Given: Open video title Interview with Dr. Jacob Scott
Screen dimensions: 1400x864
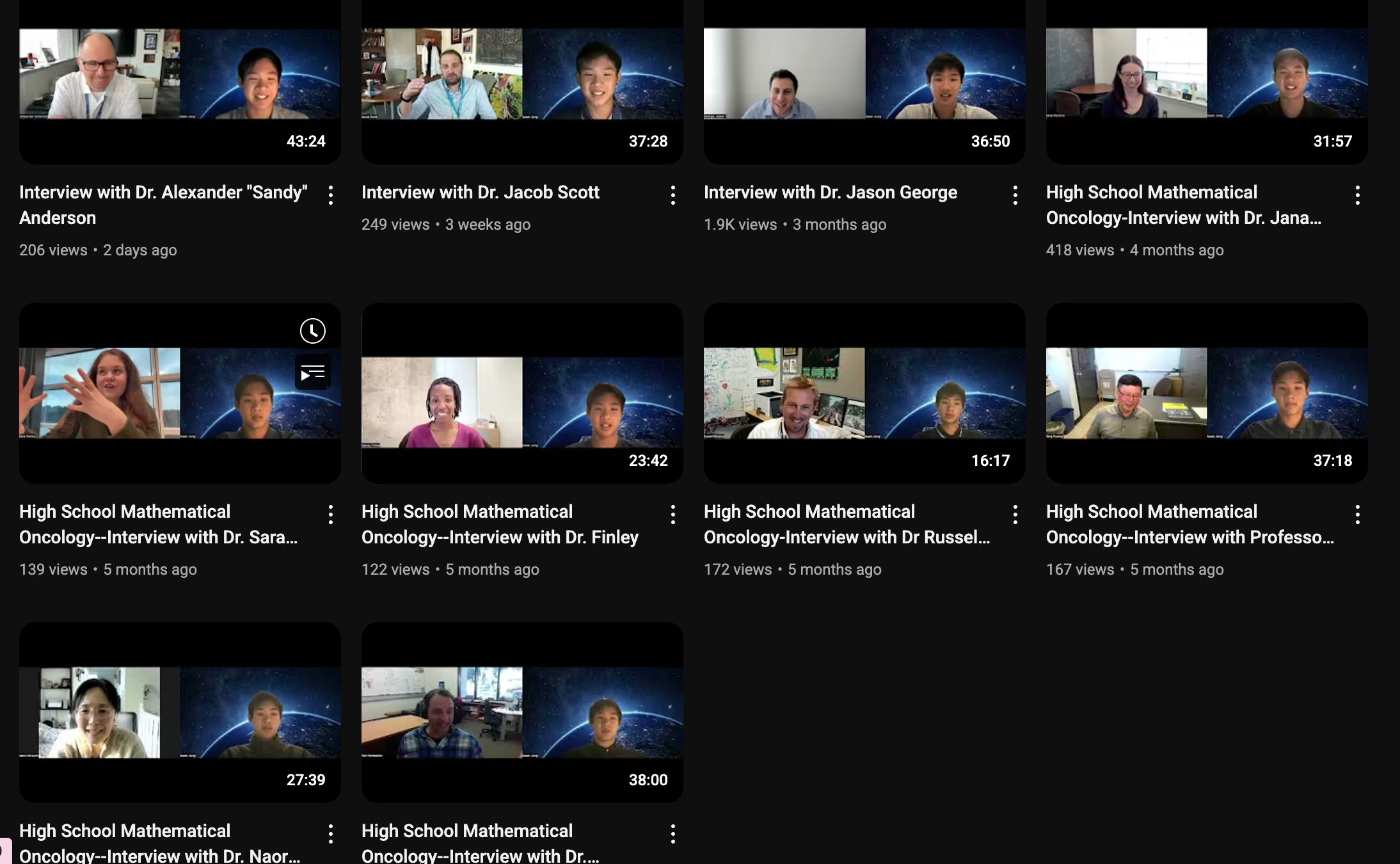Looking at the screenshot, I should [x=480, y=192].
